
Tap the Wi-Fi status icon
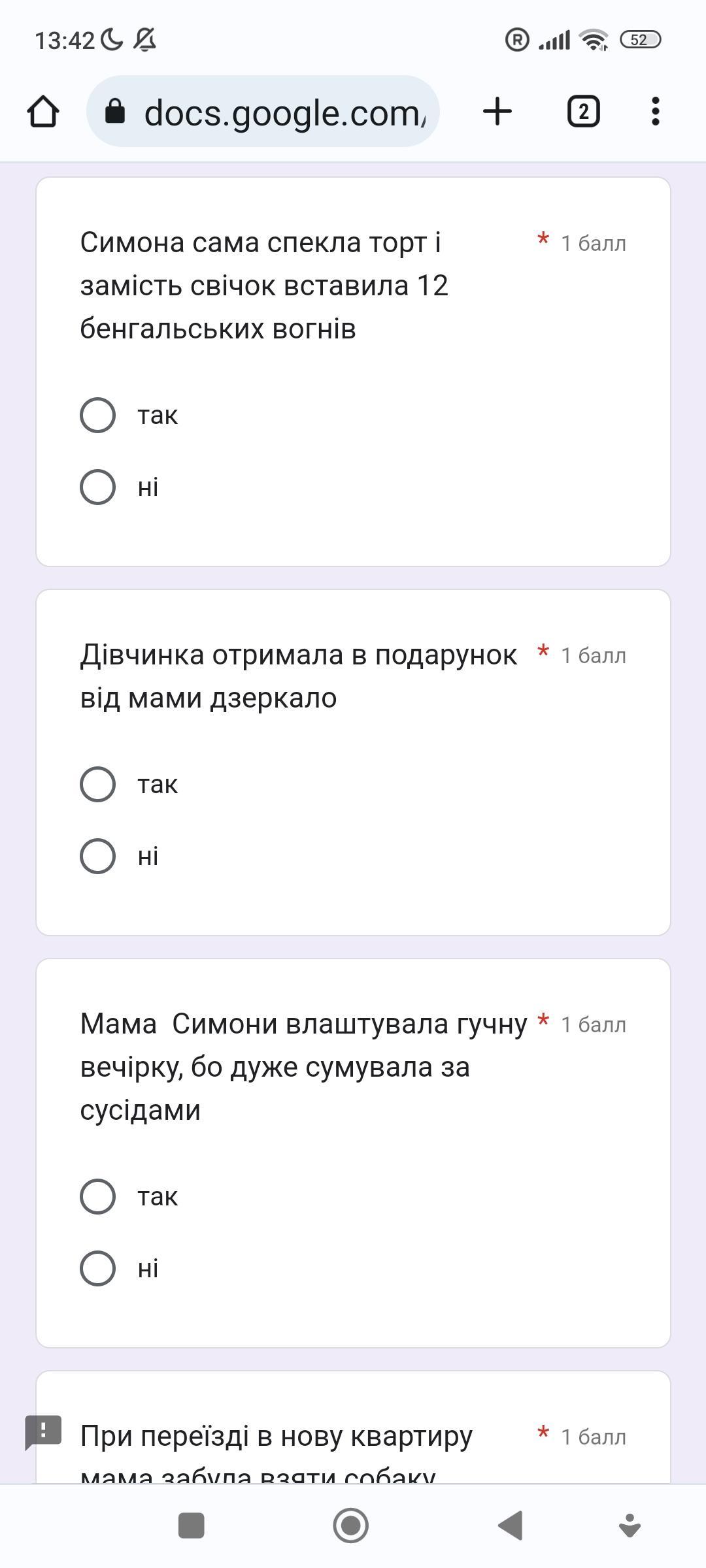pyautogui.click(x=594, y=41)
